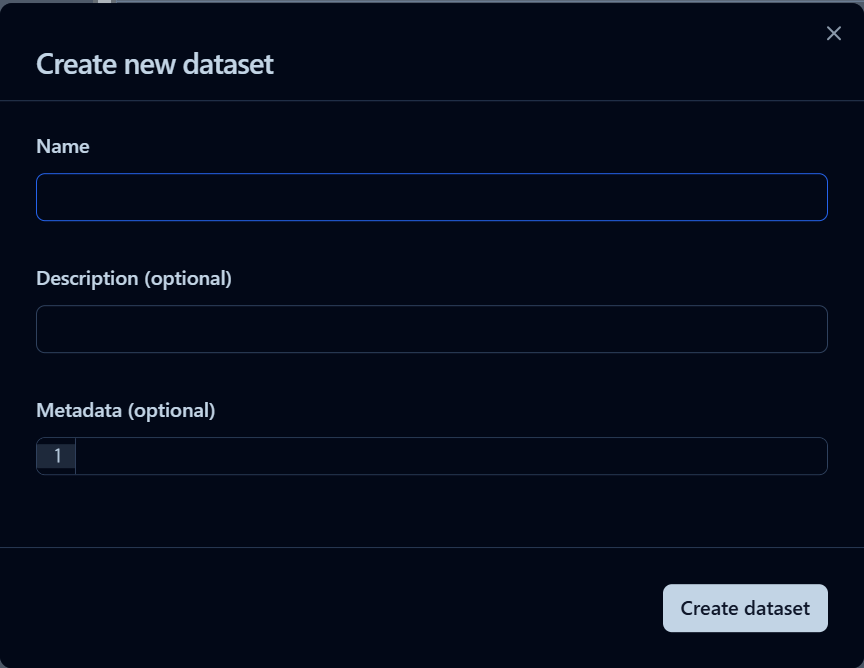
Task: Click the Metadata (optional) label
Action: [126, 410]
